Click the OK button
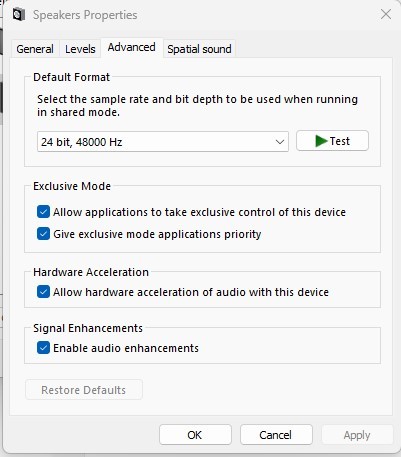401x457 pixels. click(x=195, y=435)
